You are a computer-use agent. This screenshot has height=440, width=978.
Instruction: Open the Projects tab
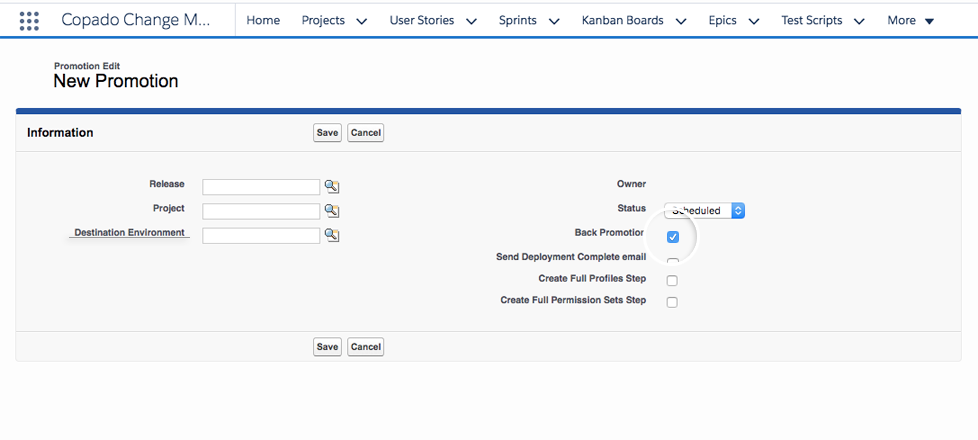(x=323, y=21)
